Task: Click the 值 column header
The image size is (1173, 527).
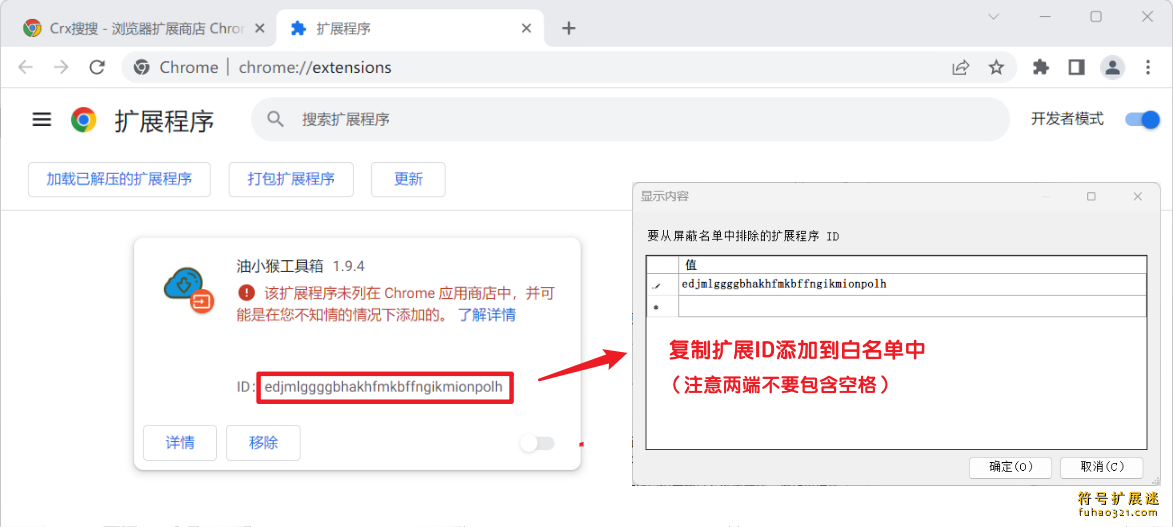Action: tap(912, 265)
